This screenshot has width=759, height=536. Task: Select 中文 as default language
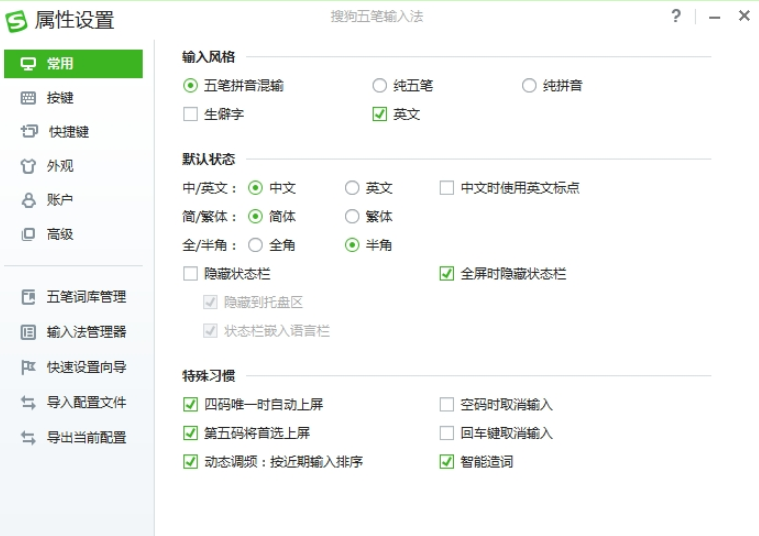[255, 188]
